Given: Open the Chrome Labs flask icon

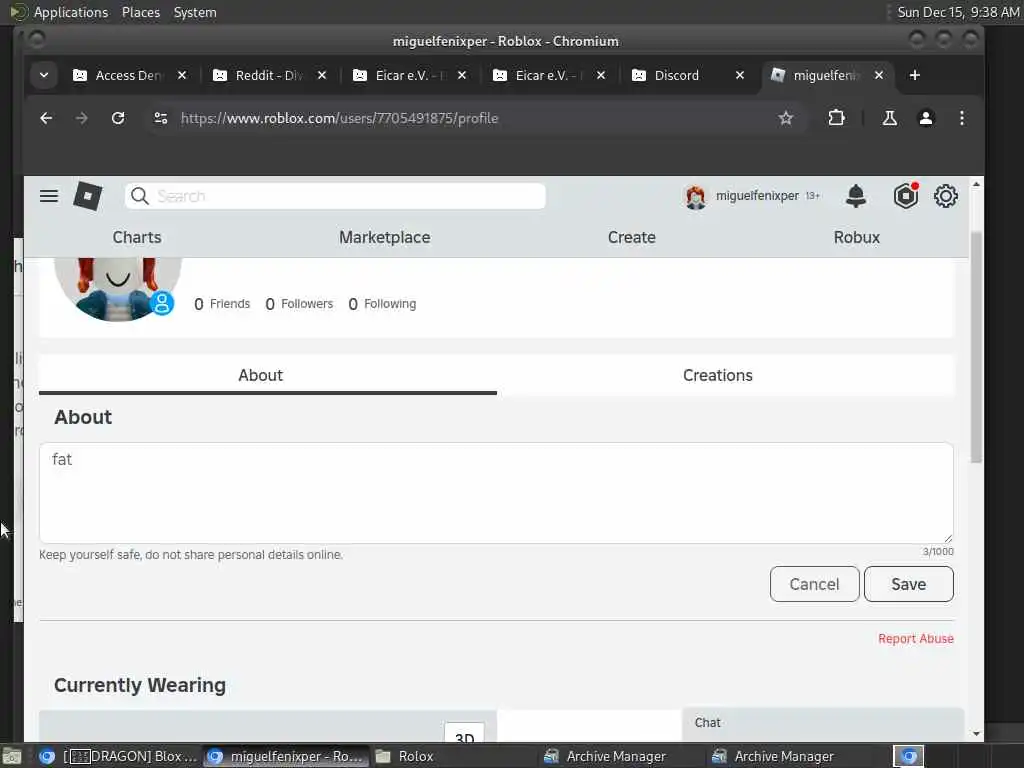Looking at the screenshot, I should coord(889,118).
